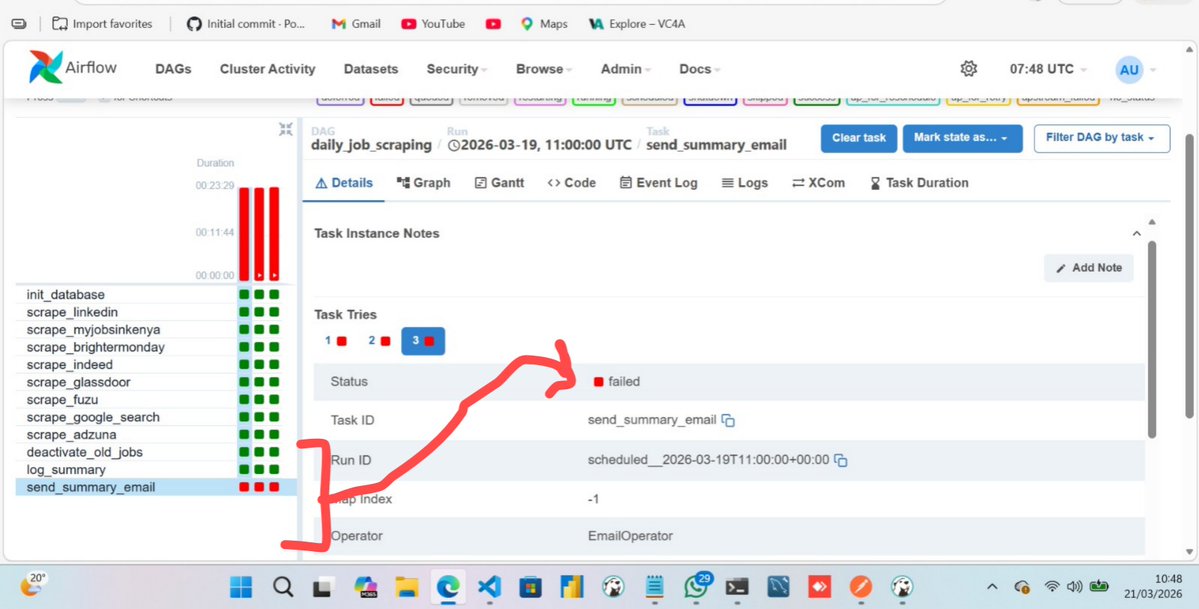This screenshot has width=1199, height=609.
Task: Switch to Microsoft Edge on the taskbar
Action: coord(448,588)
